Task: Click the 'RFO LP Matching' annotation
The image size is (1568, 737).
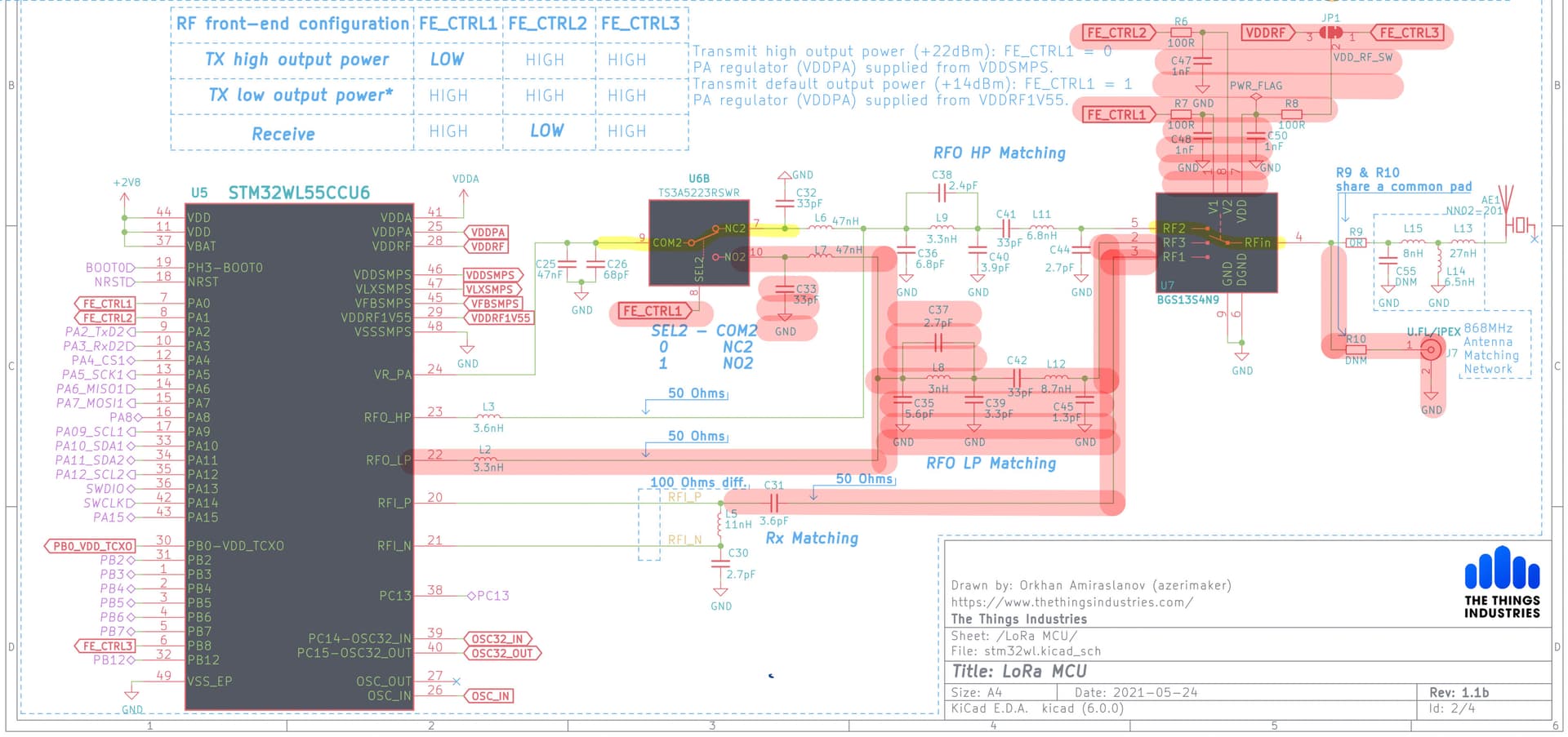Action: (991, 463)
